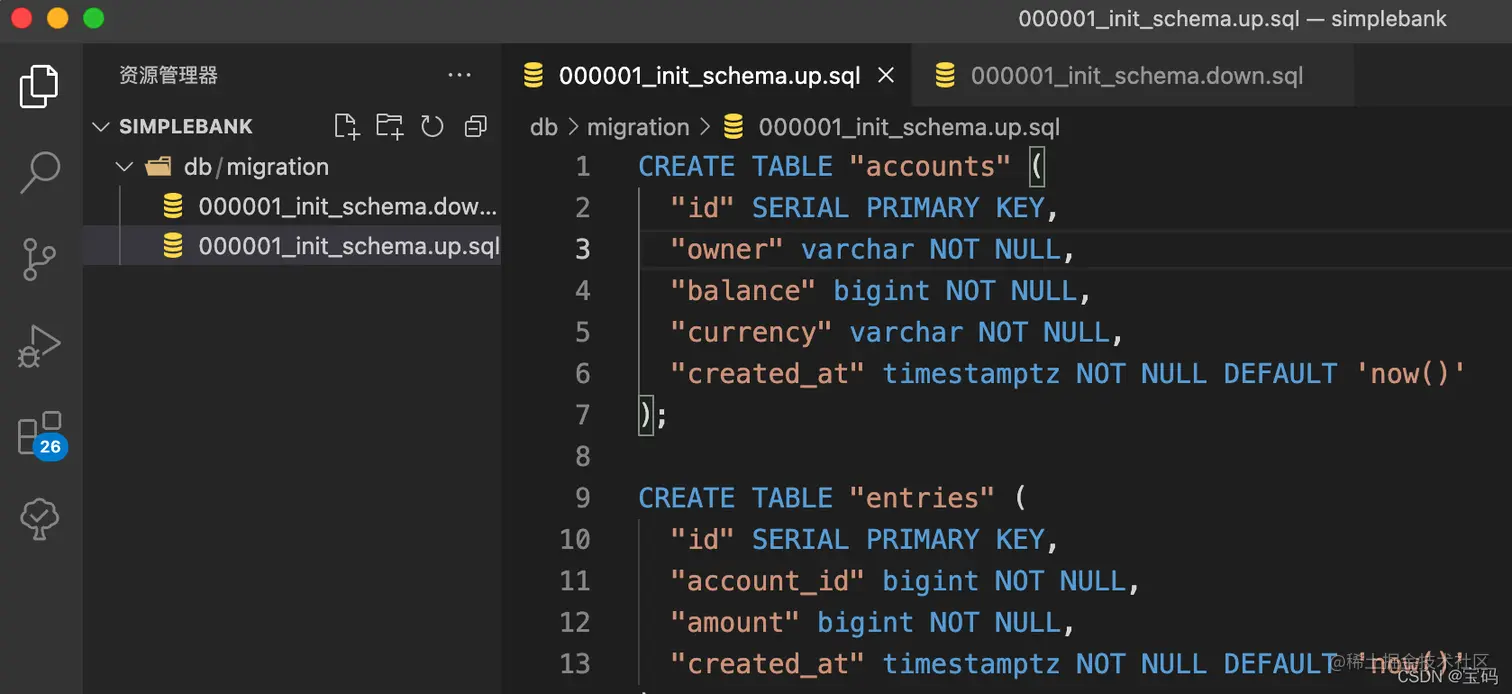Image resolution: width=1512 pixels, height=694 pixels.
Task: Collapse all folders in explorer
Action: [x=476, y=126]
